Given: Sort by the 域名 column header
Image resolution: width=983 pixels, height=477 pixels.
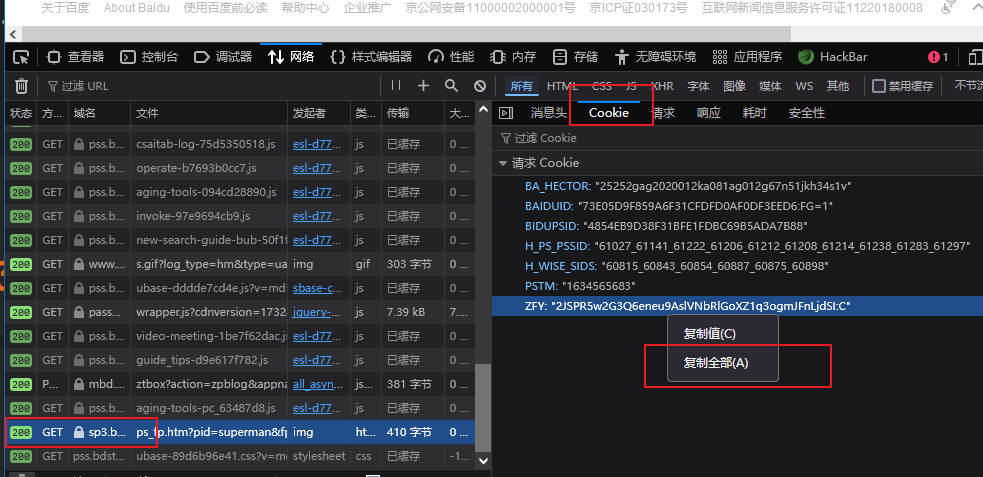Looking at the screenshot, I should tap(99, 113).
